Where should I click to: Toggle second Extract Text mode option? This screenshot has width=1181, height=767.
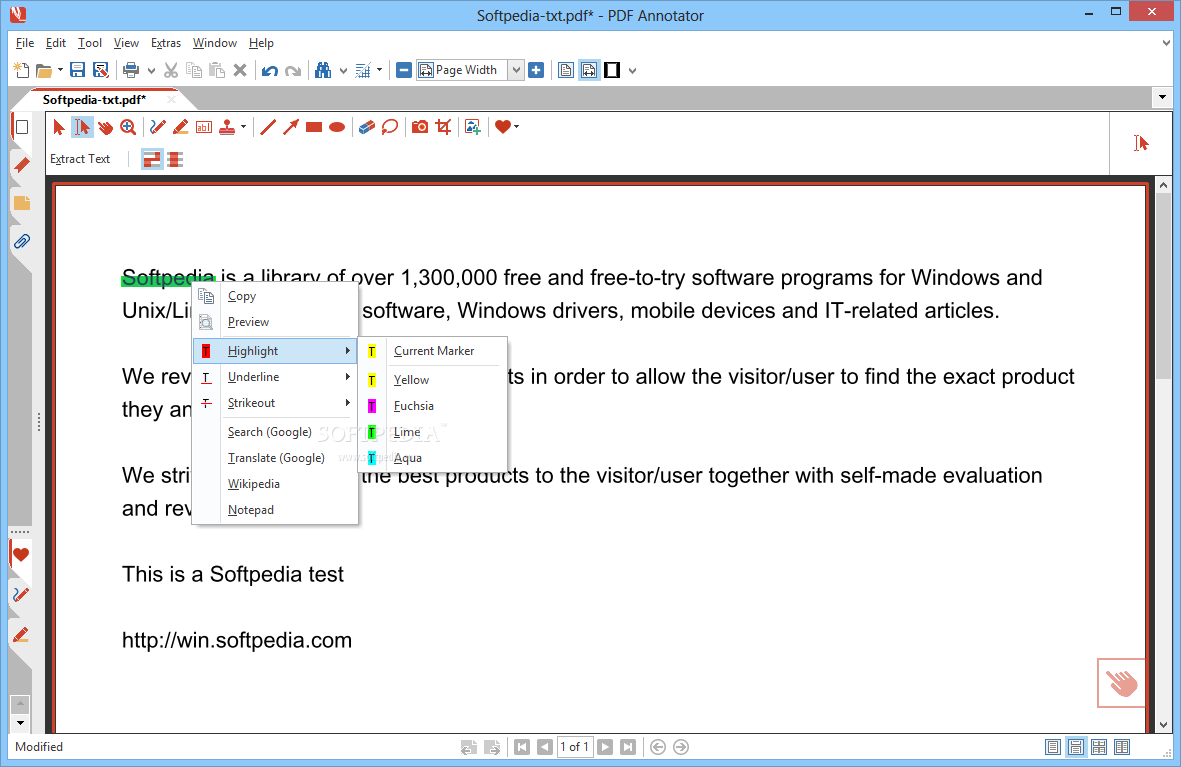pos(175,159)
